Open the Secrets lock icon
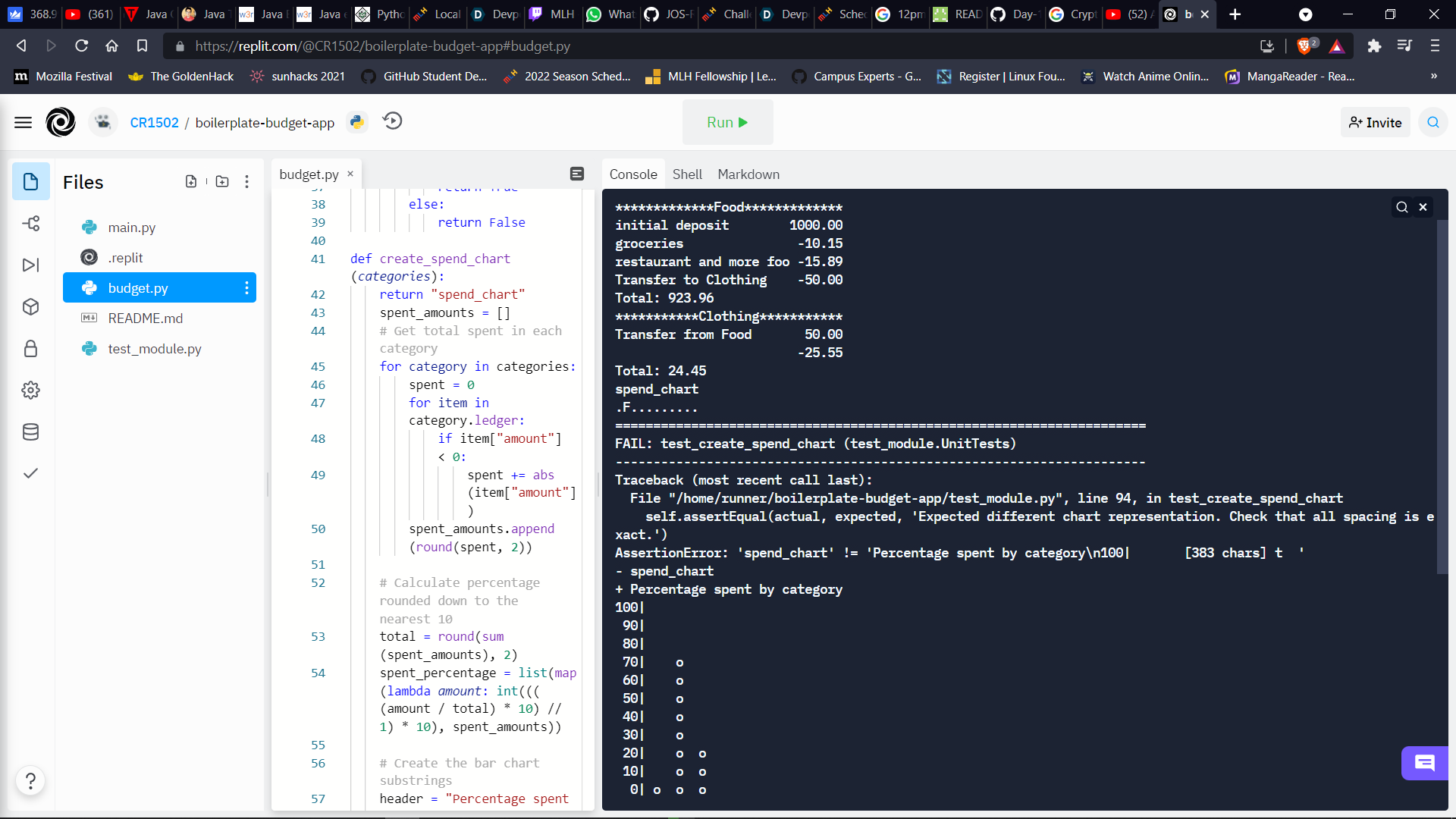This screenshot has height=819, width=1456. pos(31,349)
